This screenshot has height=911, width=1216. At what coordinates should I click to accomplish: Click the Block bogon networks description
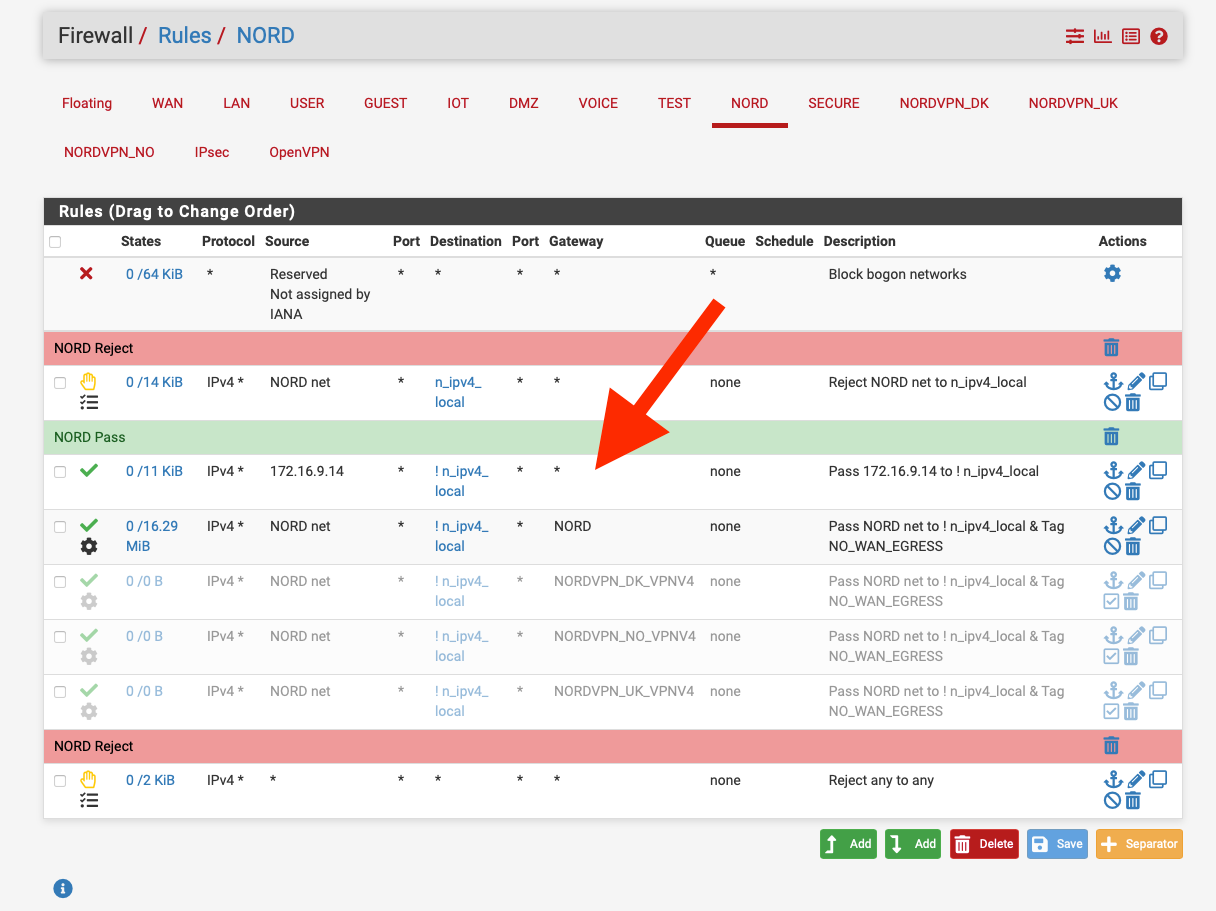pyautogui.click(x=898, y=274)
